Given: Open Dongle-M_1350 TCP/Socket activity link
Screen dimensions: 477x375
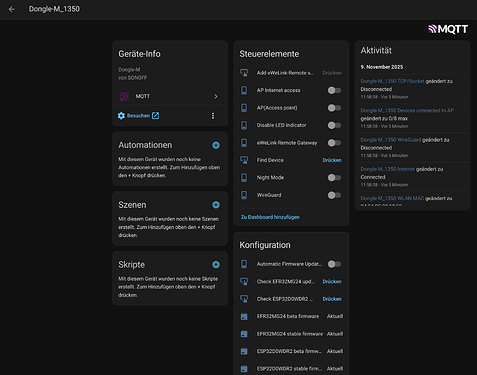Looking at the screenshot, I should pyautogui.click(x=392, y=81).
